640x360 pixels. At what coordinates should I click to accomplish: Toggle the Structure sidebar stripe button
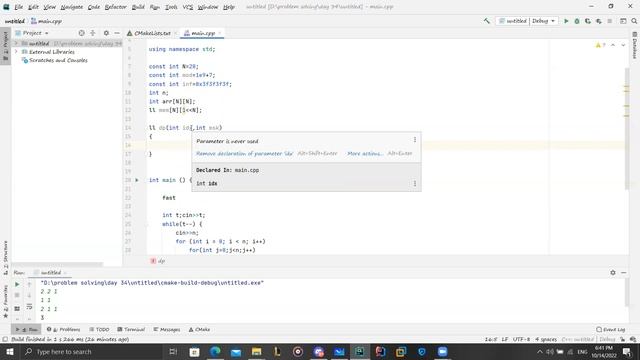click(x=5, y=257)
